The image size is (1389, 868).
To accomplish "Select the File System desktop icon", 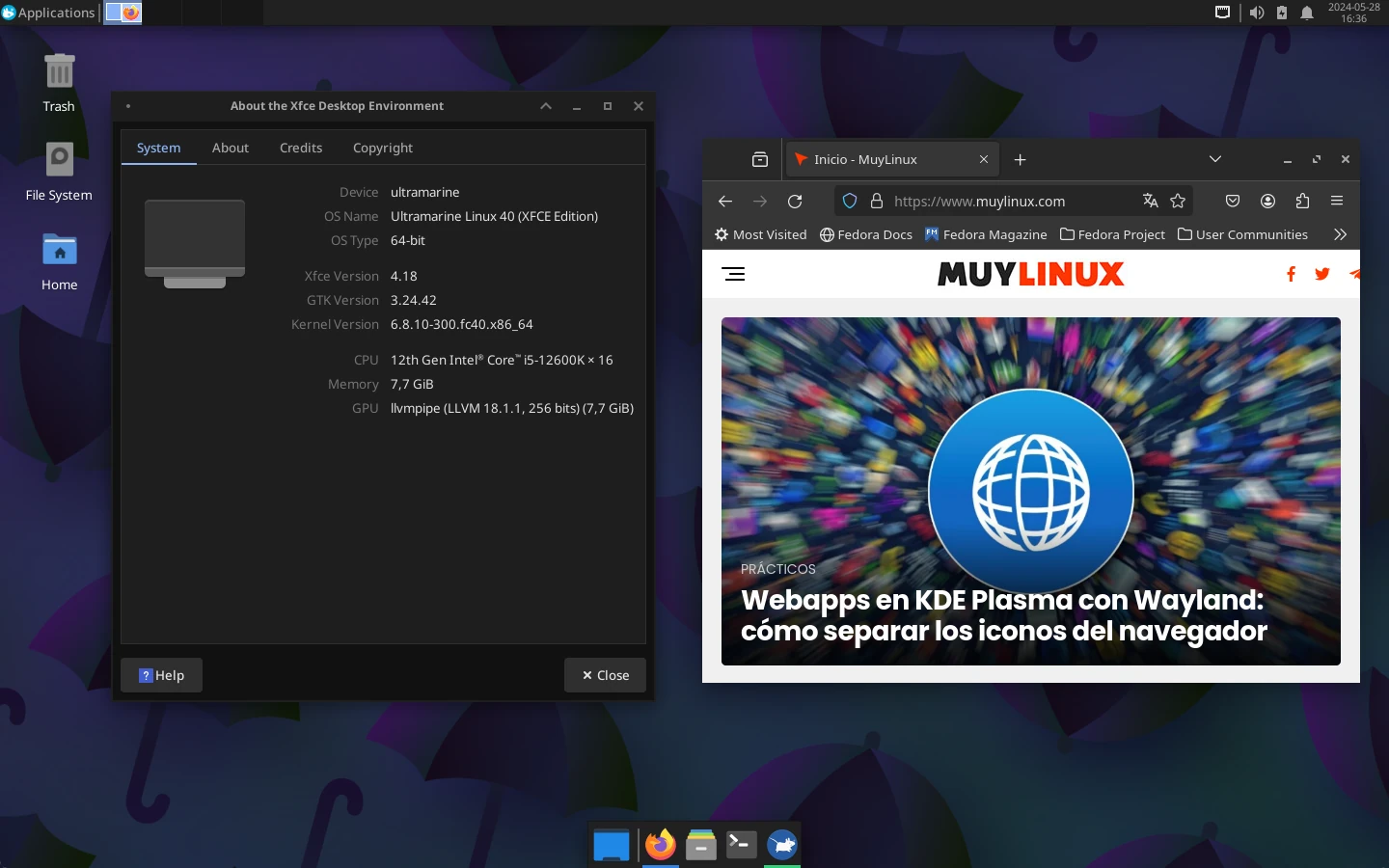I will click(59, 172).
